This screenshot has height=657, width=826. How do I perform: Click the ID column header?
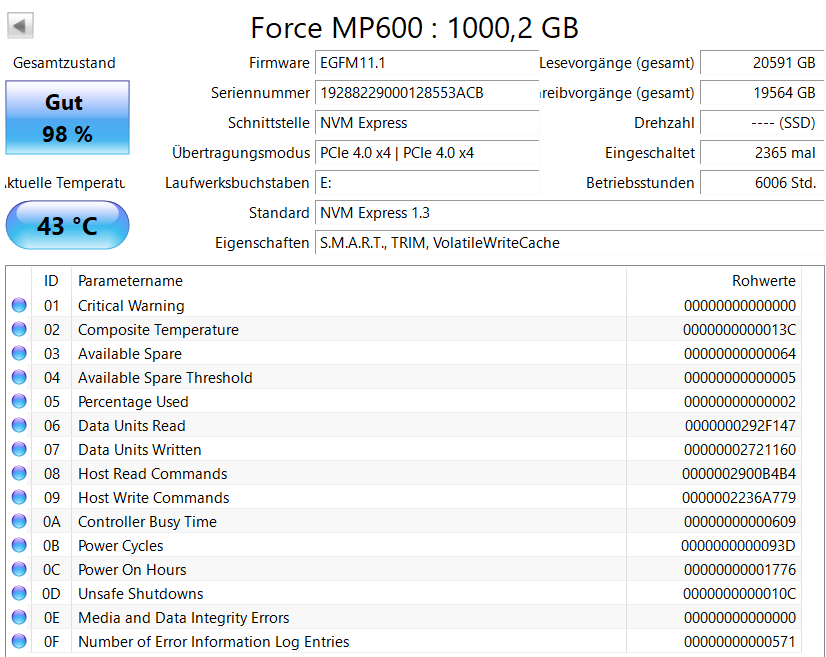[x=51, y=281]
